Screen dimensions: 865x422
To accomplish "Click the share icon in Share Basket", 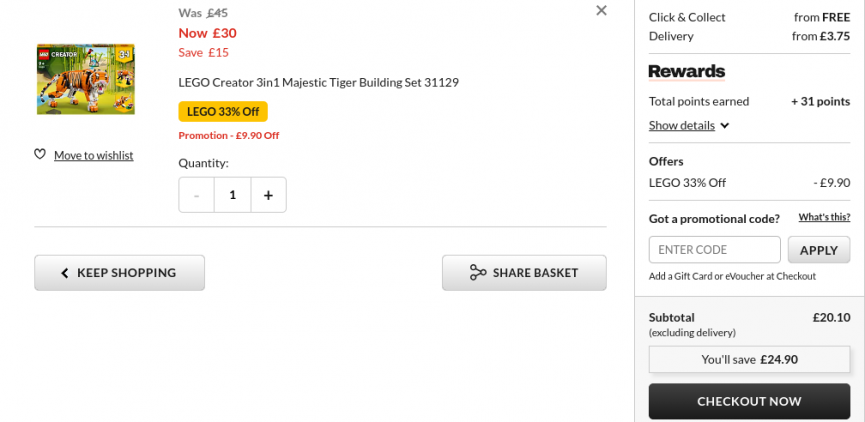I will (x=478, y=273).
